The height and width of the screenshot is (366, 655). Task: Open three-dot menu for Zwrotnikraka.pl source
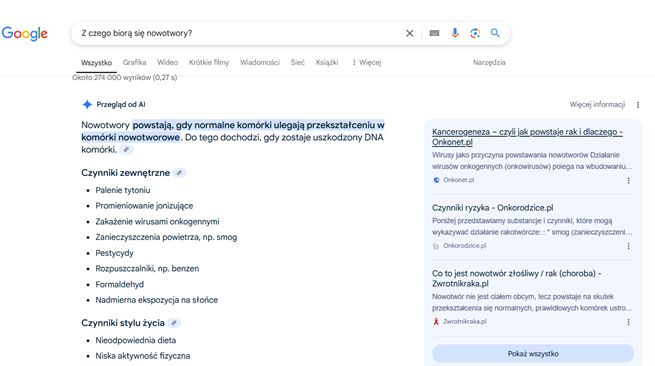point(628,322)
